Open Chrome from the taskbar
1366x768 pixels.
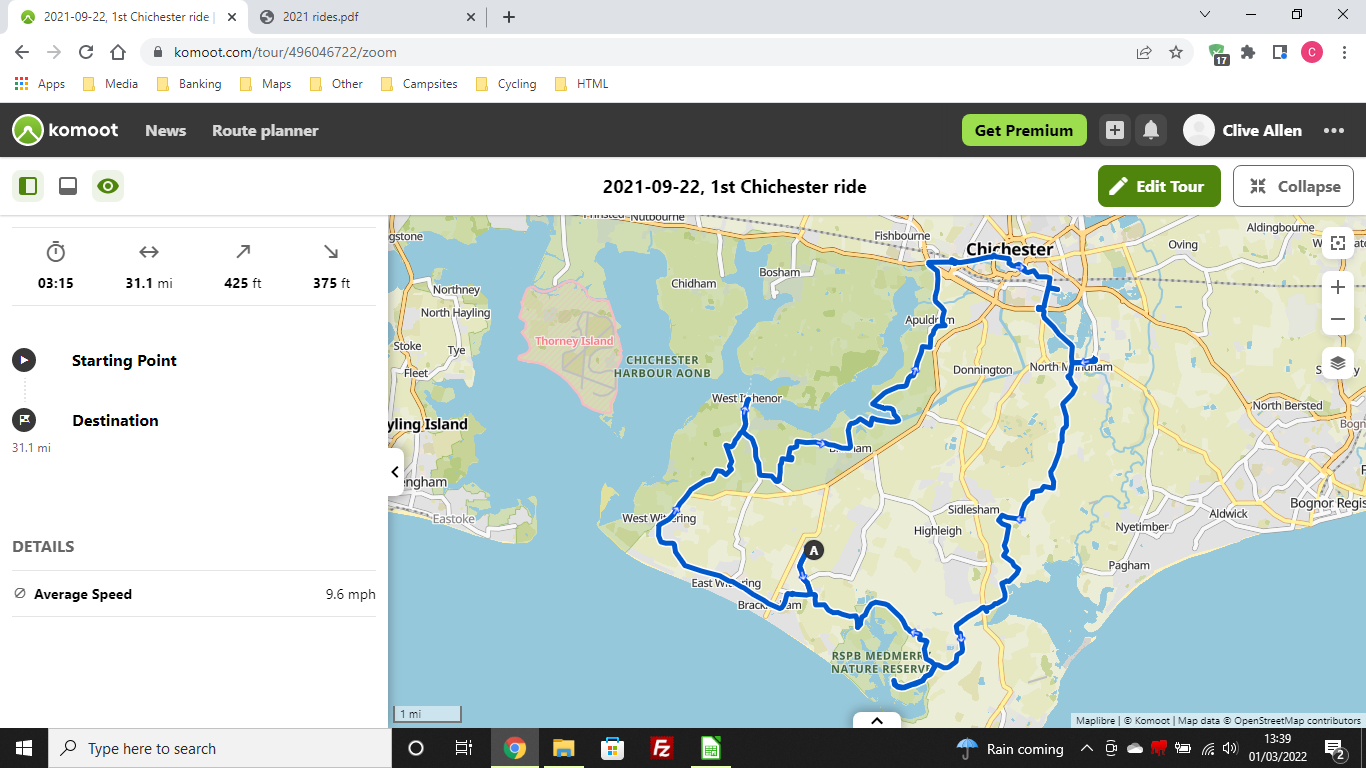[514, 748]
